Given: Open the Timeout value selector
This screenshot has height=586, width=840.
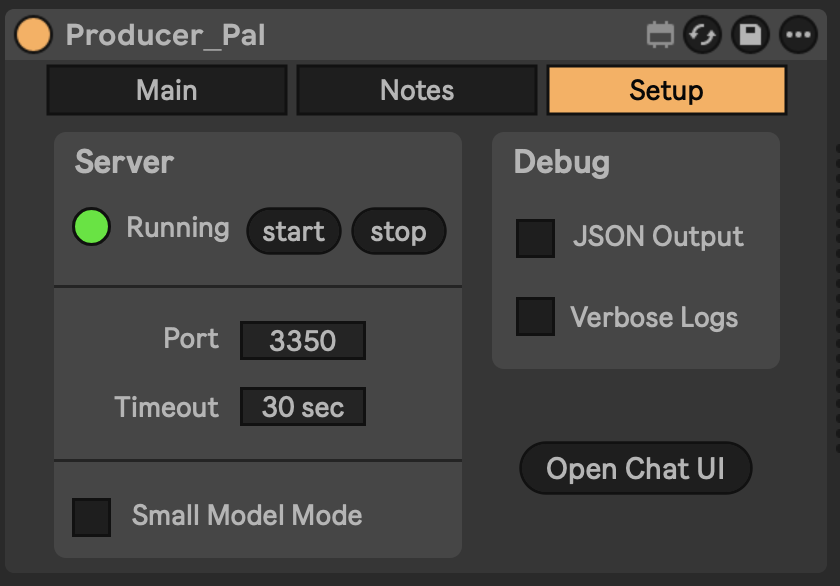Looking at the screenshot, I should tap(303, 406).
